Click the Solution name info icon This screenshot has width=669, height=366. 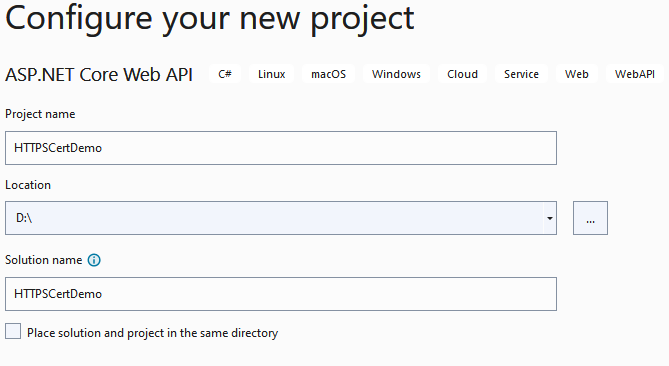click(94, 260)
